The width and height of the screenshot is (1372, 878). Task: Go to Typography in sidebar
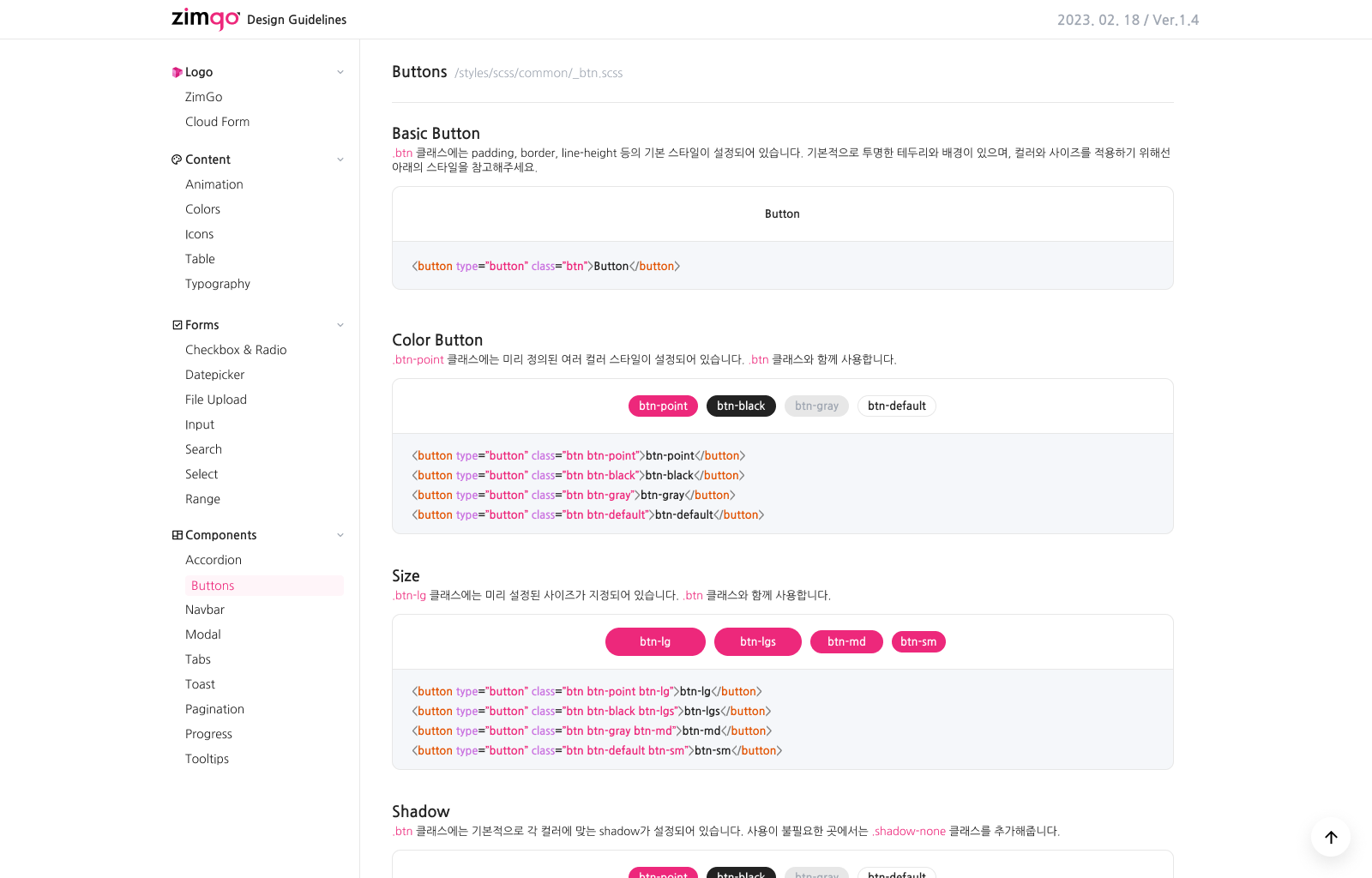click(218, 284)
